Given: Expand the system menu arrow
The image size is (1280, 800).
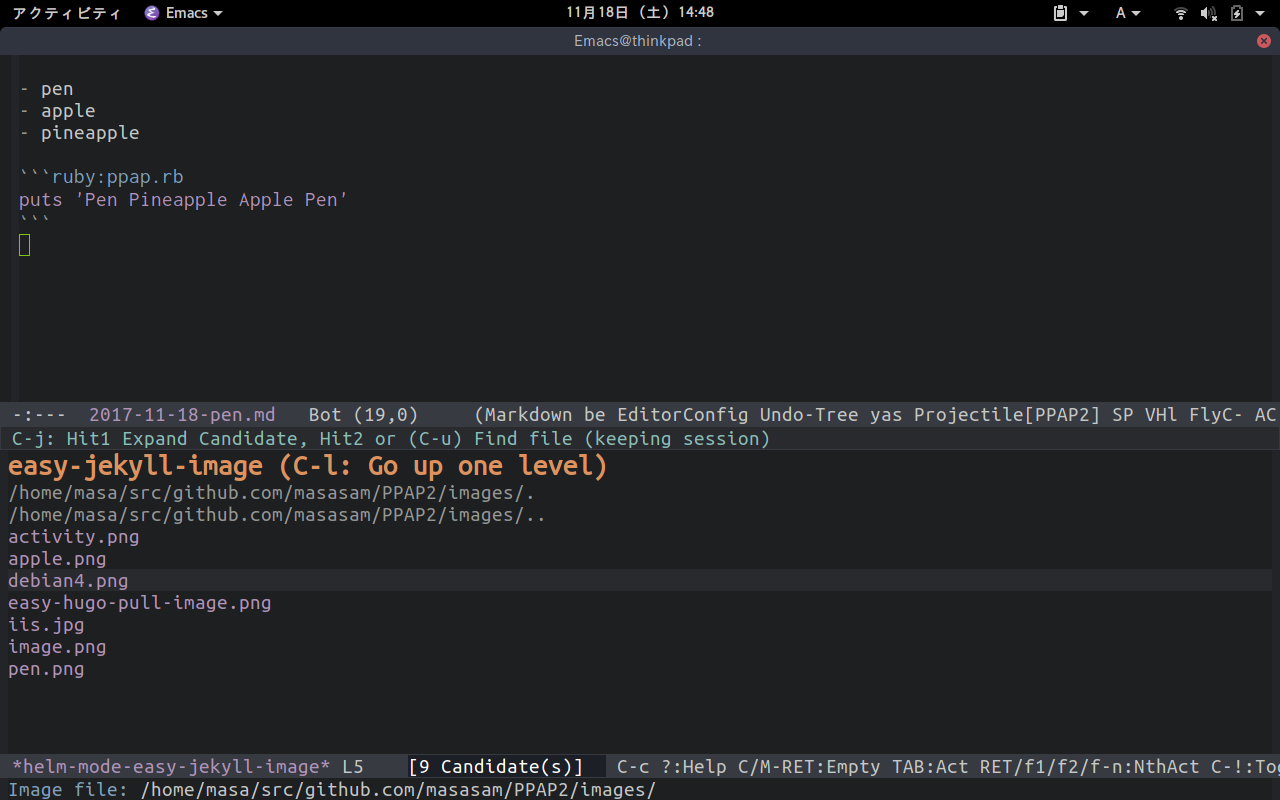Looking at the screenshot, I should (x=1259, y=13).
